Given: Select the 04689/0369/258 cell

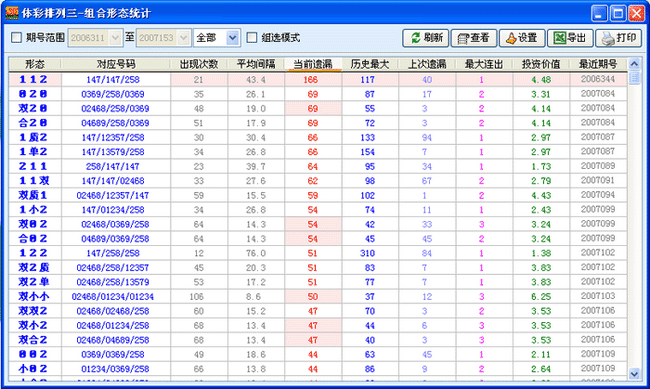Looking at the screenshot, I should click(x=115, y=239).
